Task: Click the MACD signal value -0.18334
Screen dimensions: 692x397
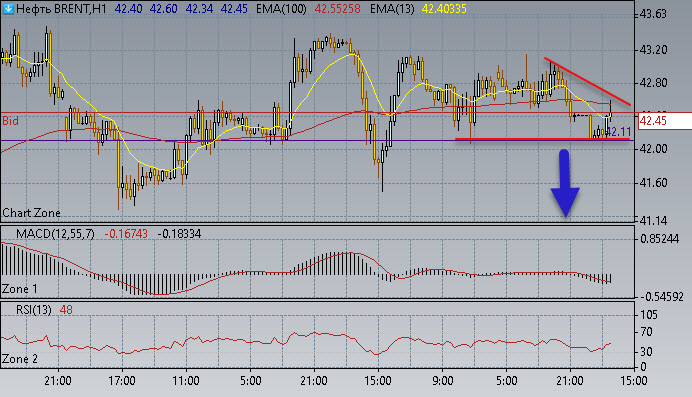Action: coord(179,234)
